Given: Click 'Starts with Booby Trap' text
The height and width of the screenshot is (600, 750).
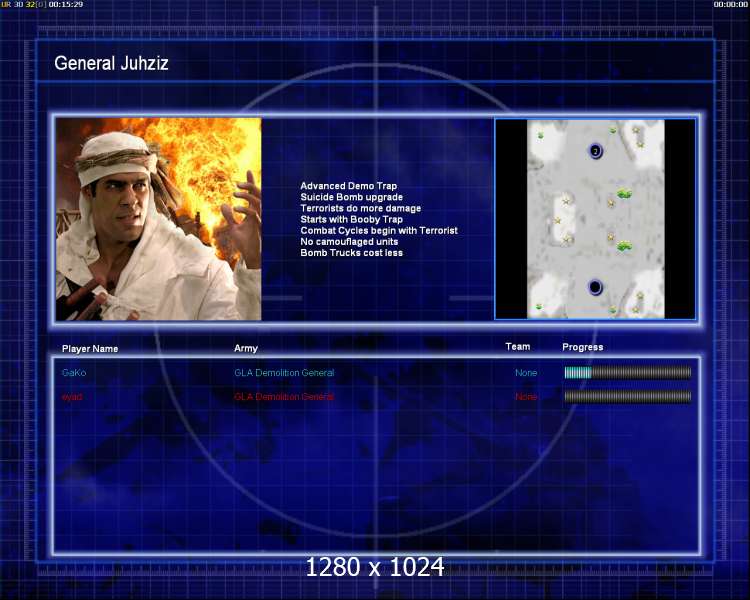Looking at the screenshot, I should 352,219.
